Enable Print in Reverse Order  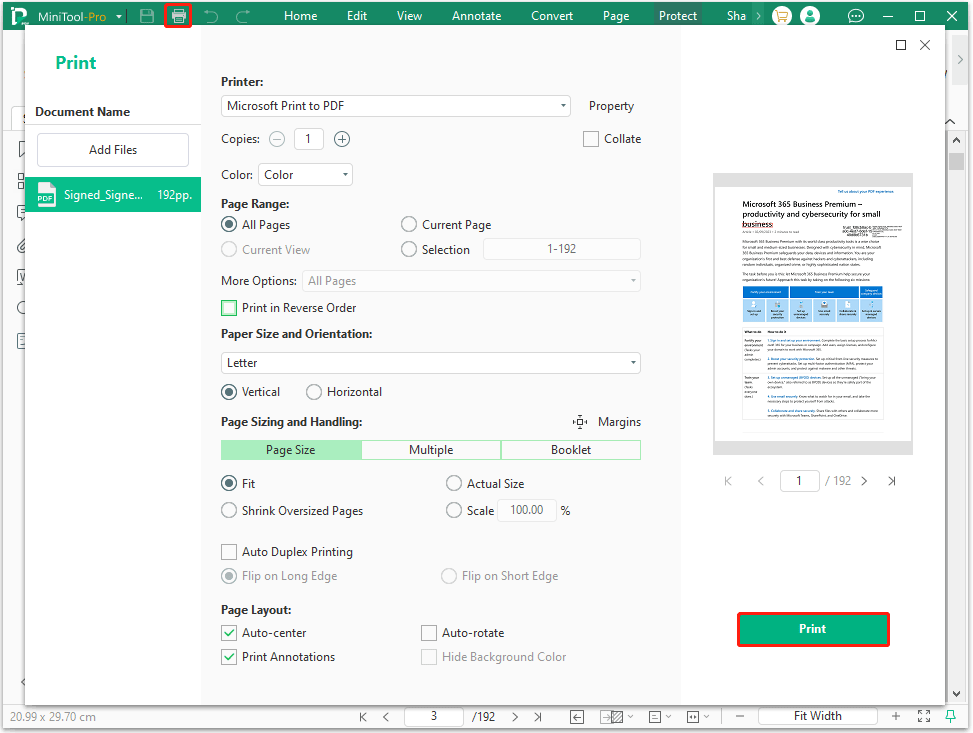click(226, 308)
